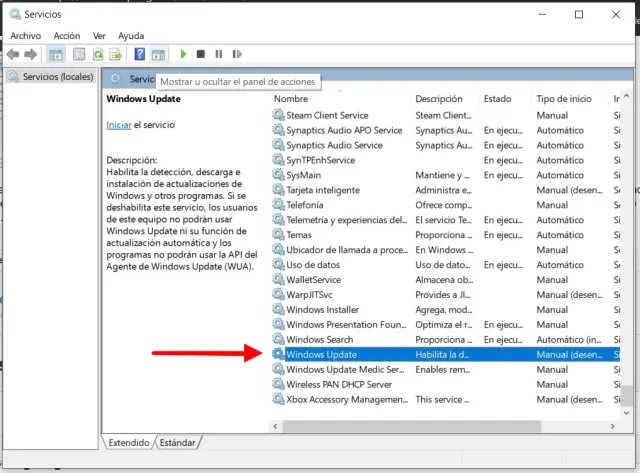Image resolution: width=640 pixels, height=473 pixels.
Task: Click gear icon of Windows Installer
Action: pos(278,309)
